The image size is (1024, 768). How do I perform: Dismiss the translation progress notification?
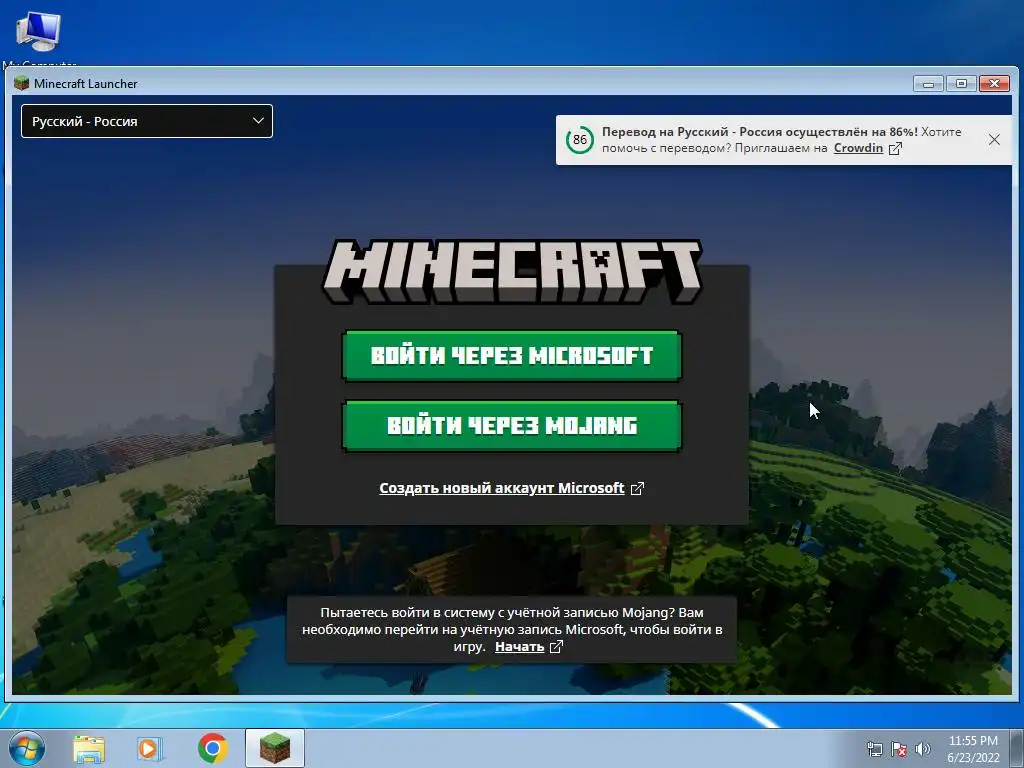994,140
